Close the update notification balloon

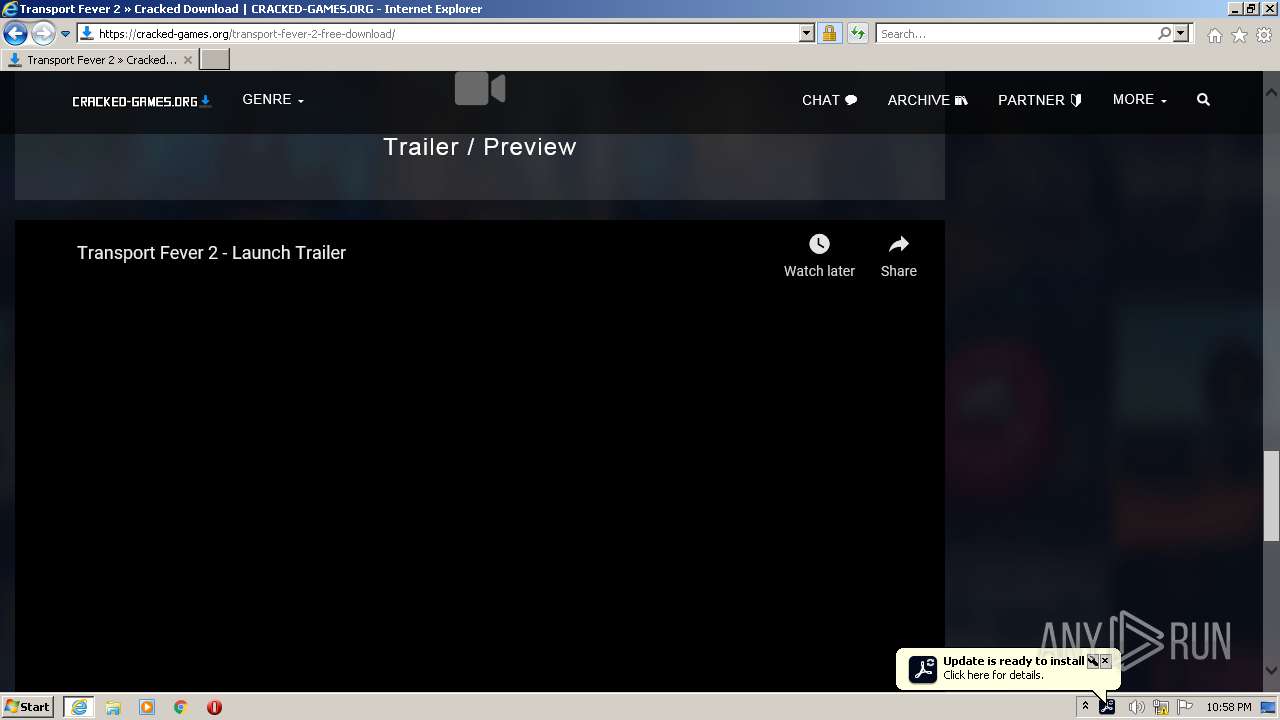[1105, 661]
